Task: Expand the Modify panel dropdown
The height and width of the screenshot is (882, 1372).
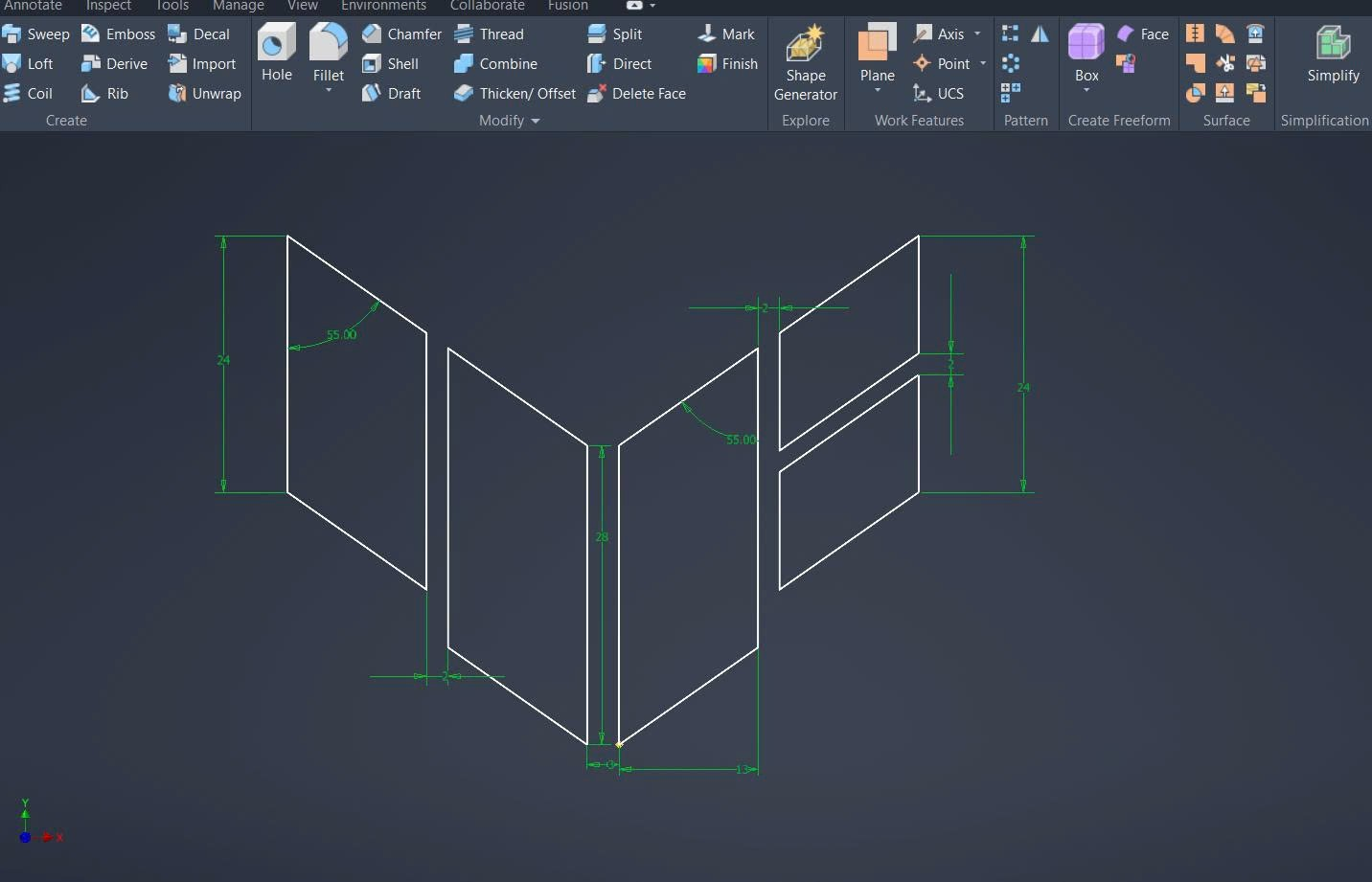Action: [536, 121]
